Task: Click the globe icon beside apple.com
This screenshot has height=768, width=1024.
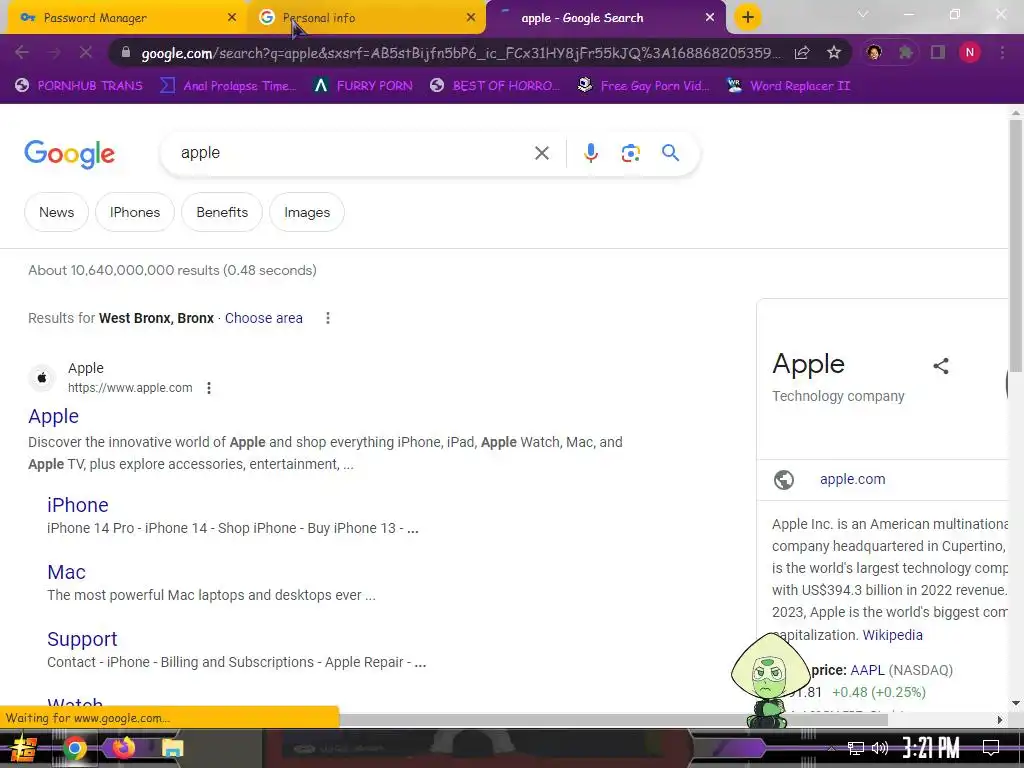Action: pyautogui.click(x=784, y=479)
